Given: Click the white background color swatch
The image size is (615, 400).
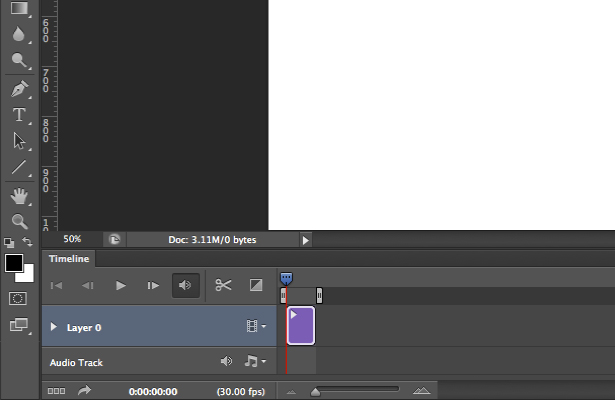Looking at the screenshot, I should click(x=28, y=275).
